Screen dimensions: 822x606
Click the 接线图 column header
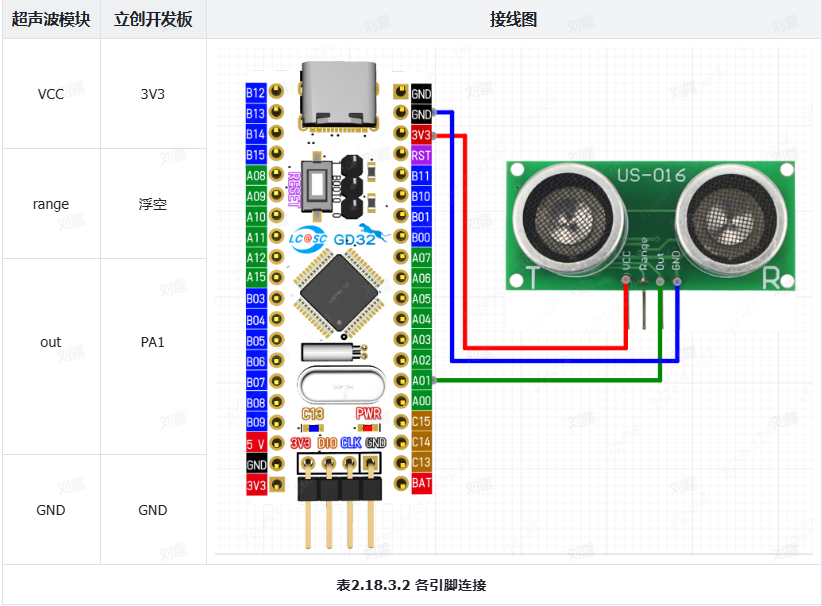(513, 19)
